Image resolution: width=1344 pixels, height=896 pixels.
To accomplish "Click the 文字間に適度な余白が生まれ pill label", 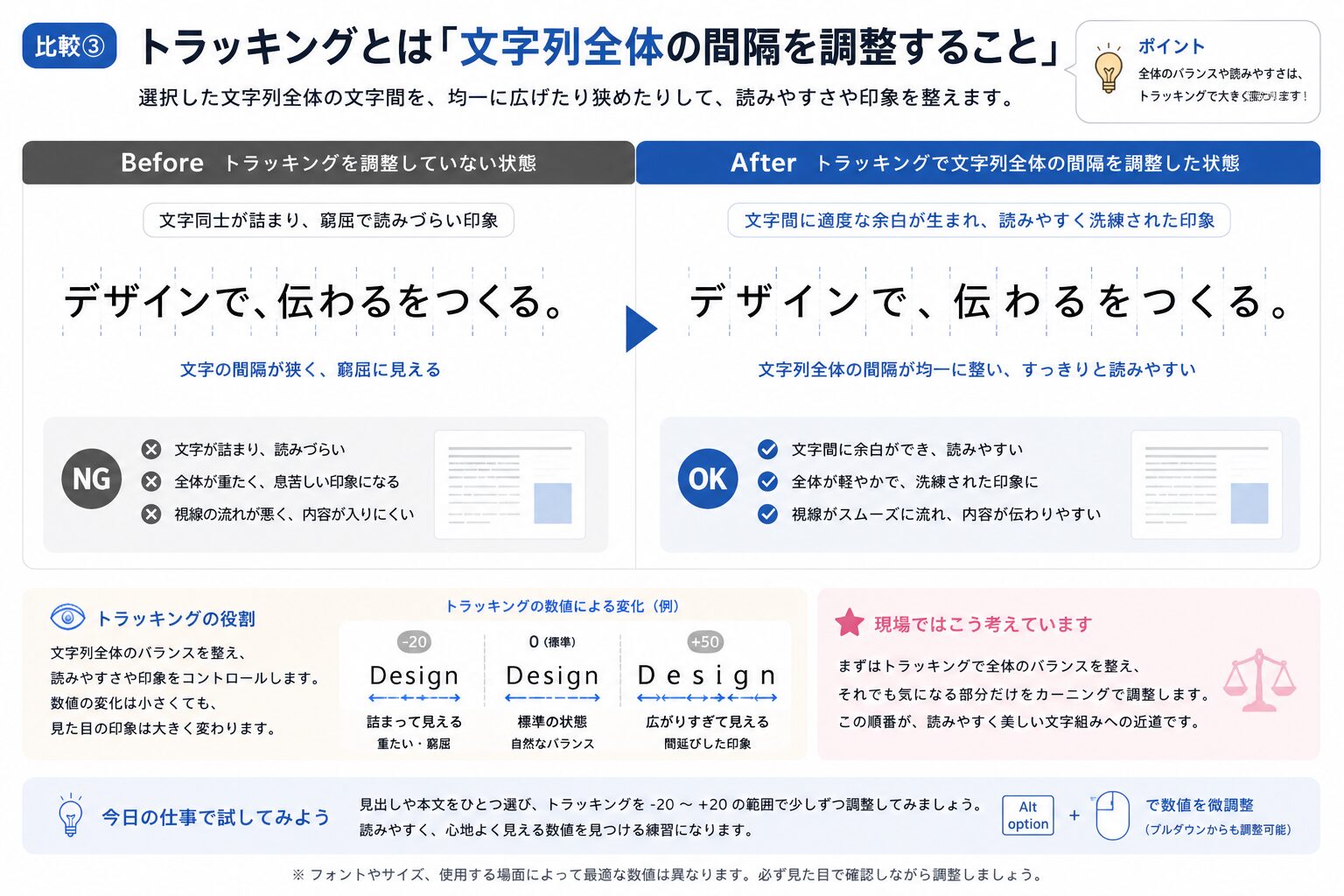I will pos(979,220).
